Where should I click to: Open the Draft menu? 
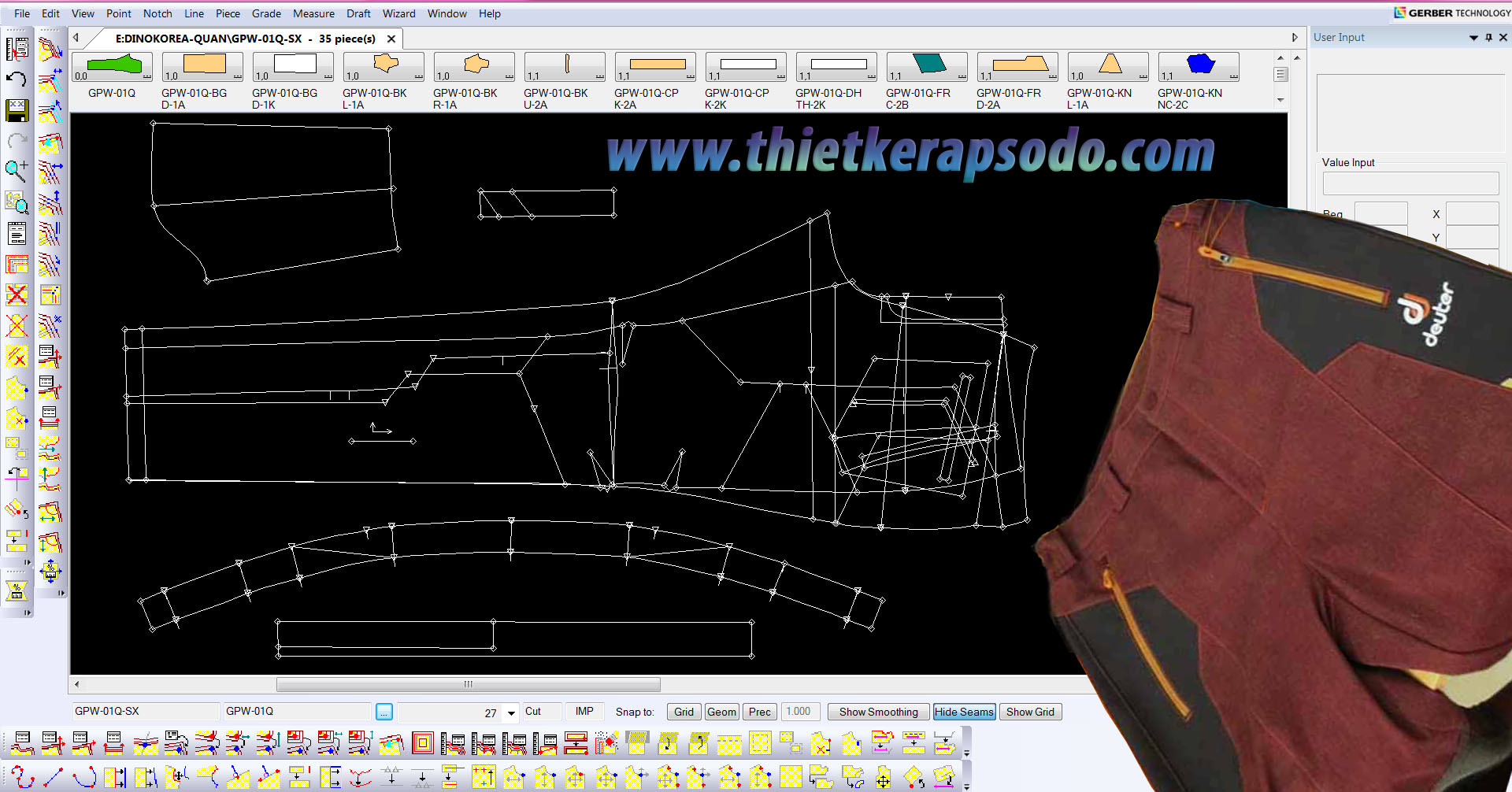[x=358, y=13]
